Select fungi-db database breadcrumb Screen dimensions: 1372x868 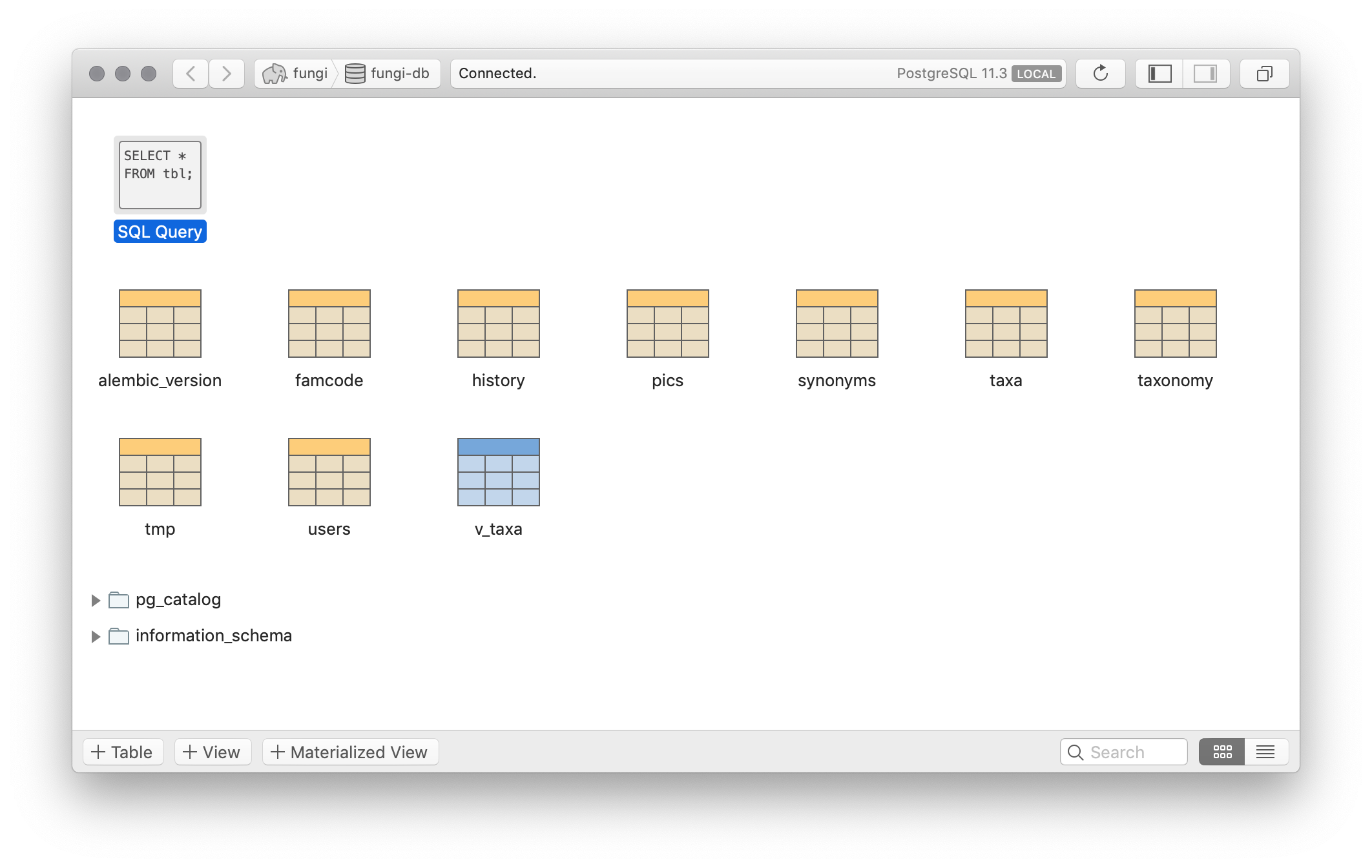(388, 74)
